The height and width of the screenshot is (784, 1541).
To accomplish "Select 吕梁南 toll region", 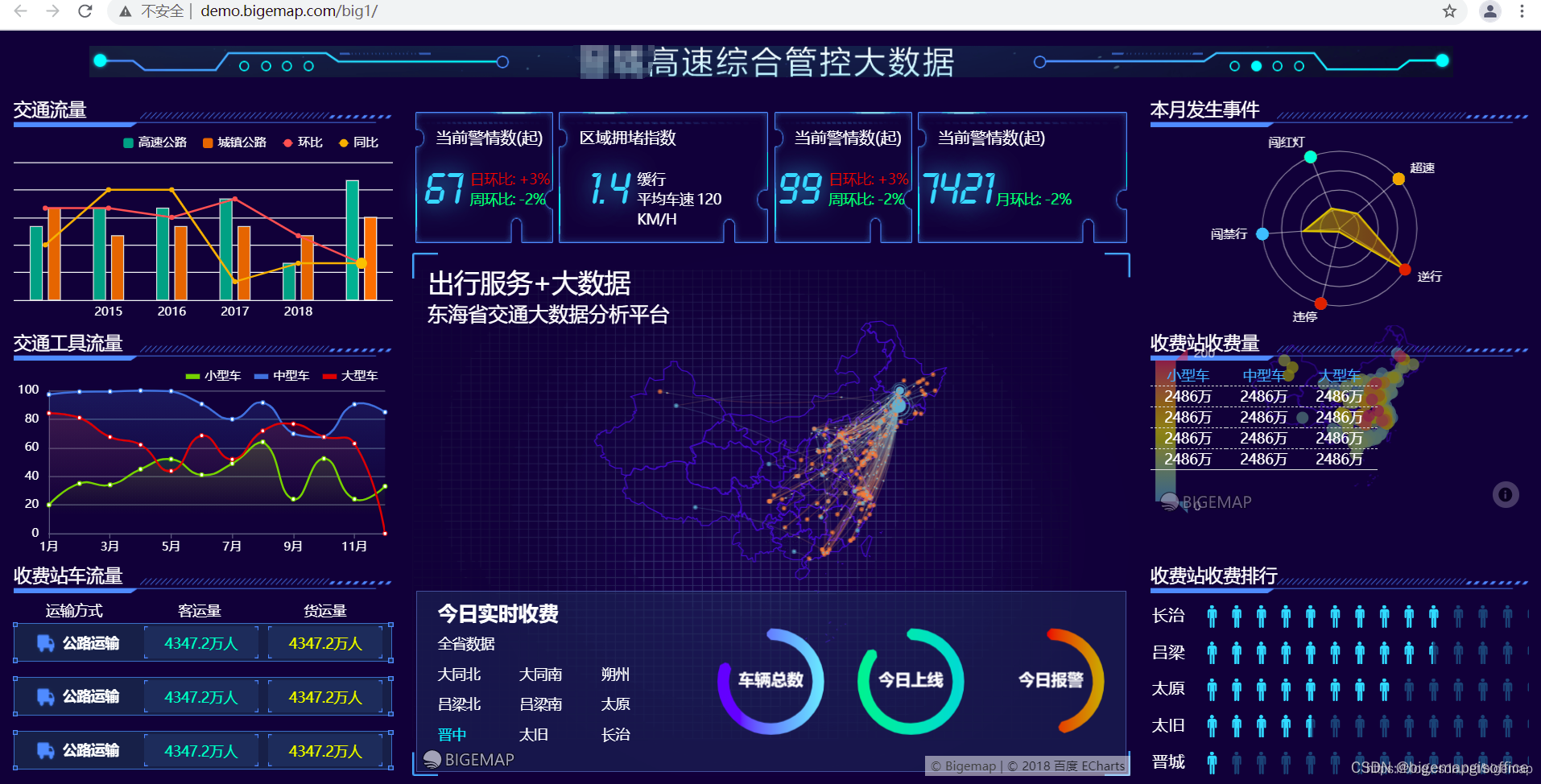I will tap(541, 704).
